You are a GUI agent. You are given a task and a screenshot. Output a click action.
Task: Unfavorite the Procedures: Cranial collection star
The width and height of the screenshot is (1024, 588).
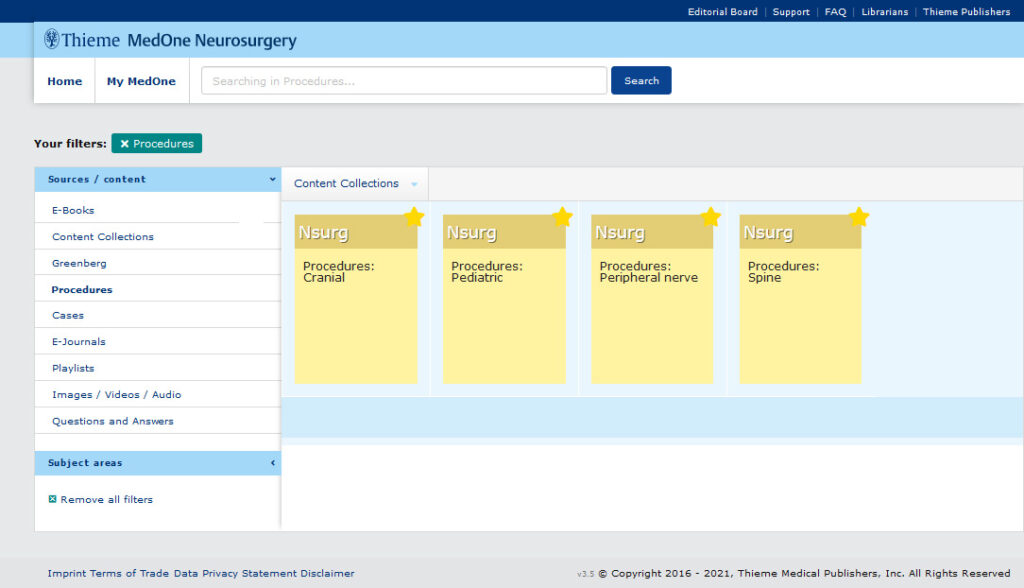click(x=415, y=216)
